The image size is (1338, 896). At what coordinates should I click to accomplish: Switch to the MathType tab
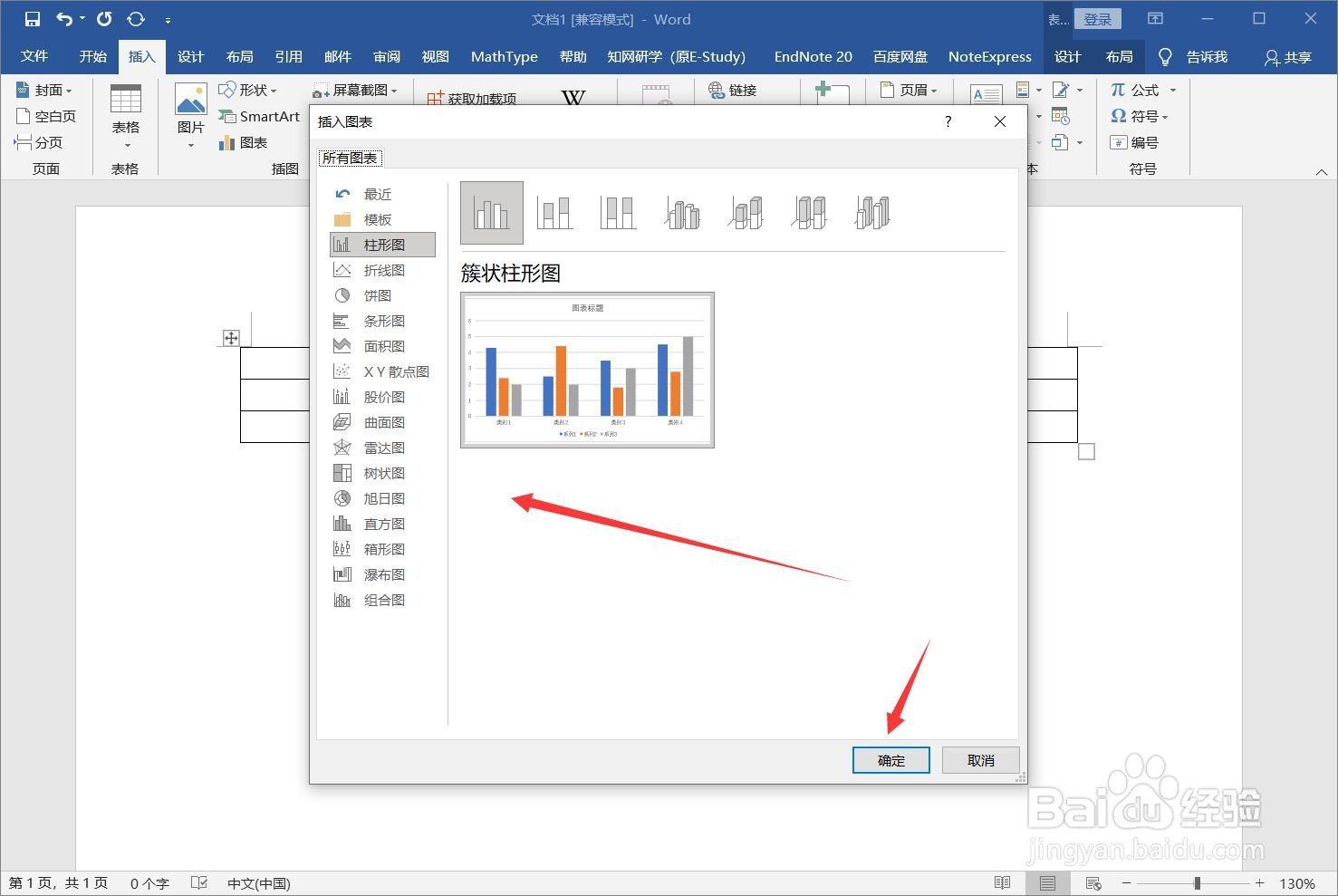(505, 56)
